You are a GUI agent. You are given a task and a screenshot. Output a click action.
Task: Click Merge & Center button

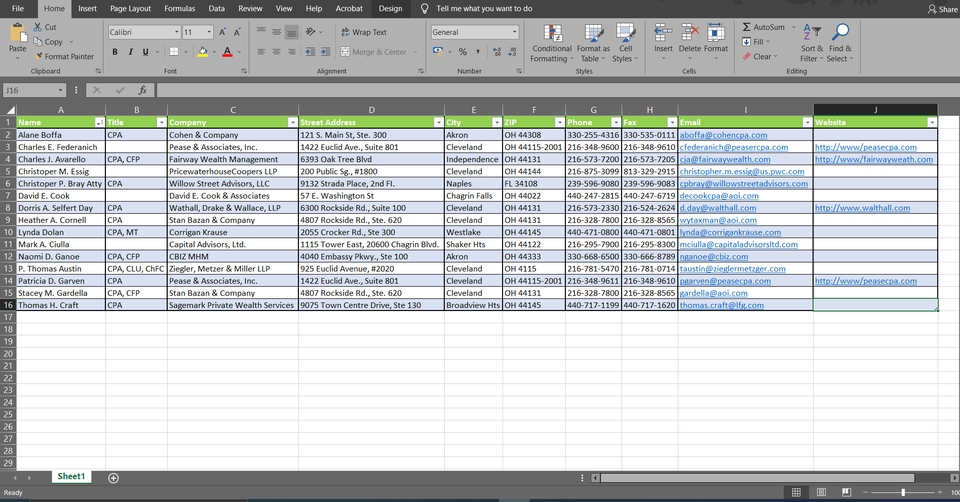point(373,52)
